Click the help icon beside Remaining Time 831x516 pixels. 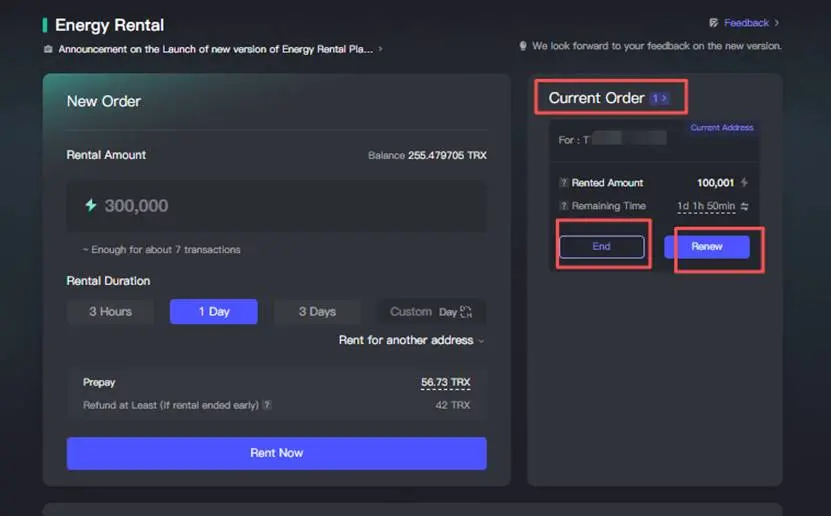564,206
